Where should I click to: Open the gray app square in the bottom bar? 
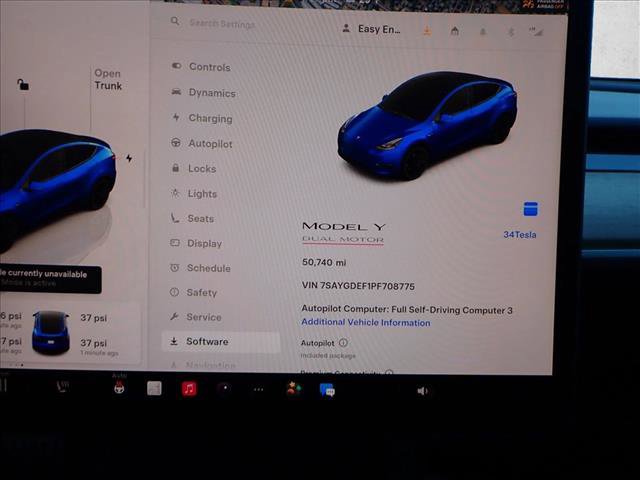click(154, 389)
